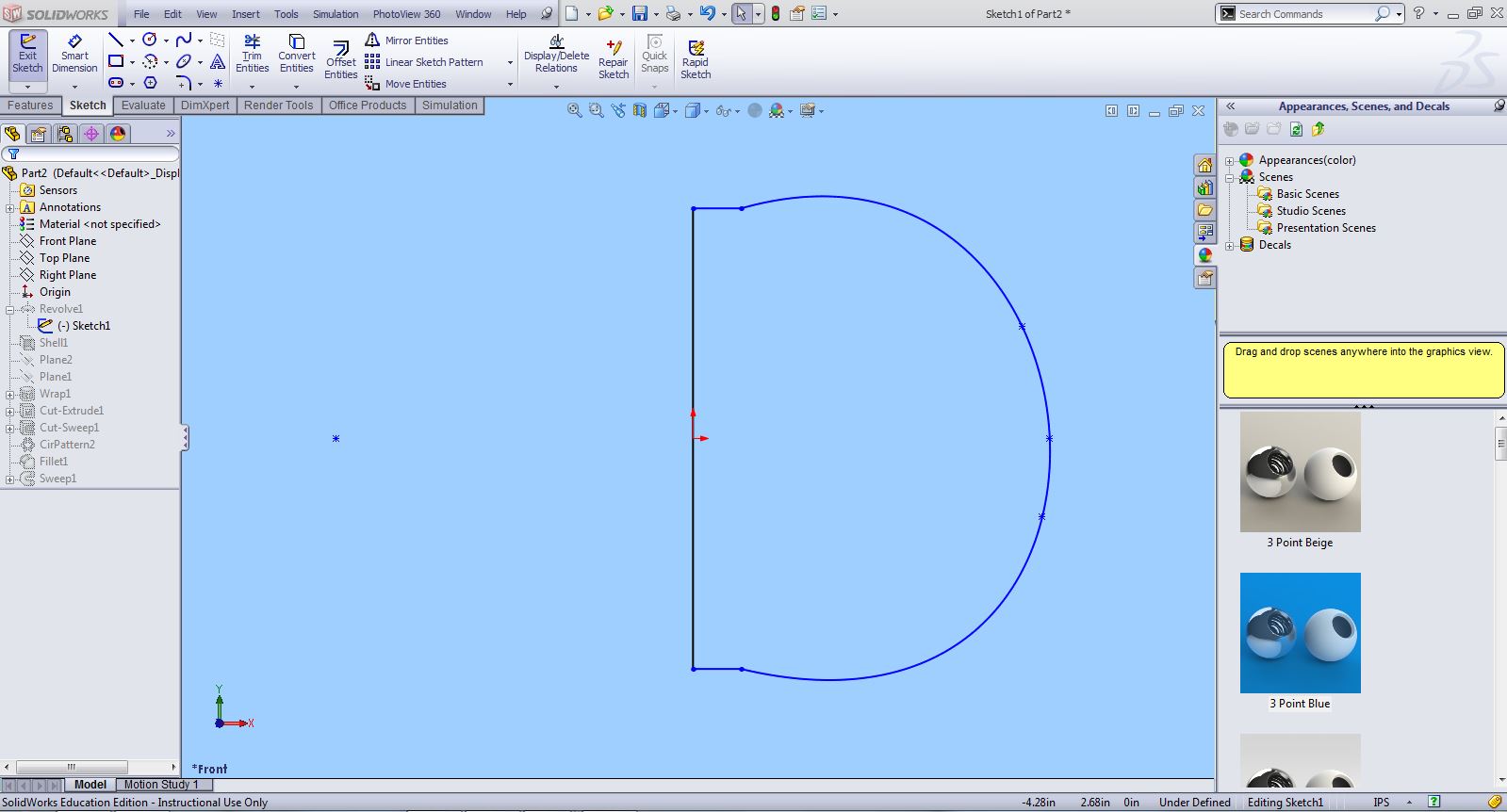Select the Line sketch tool
Image resolution: width=1507 pixels, height=812 pixels.
point(115,40)
